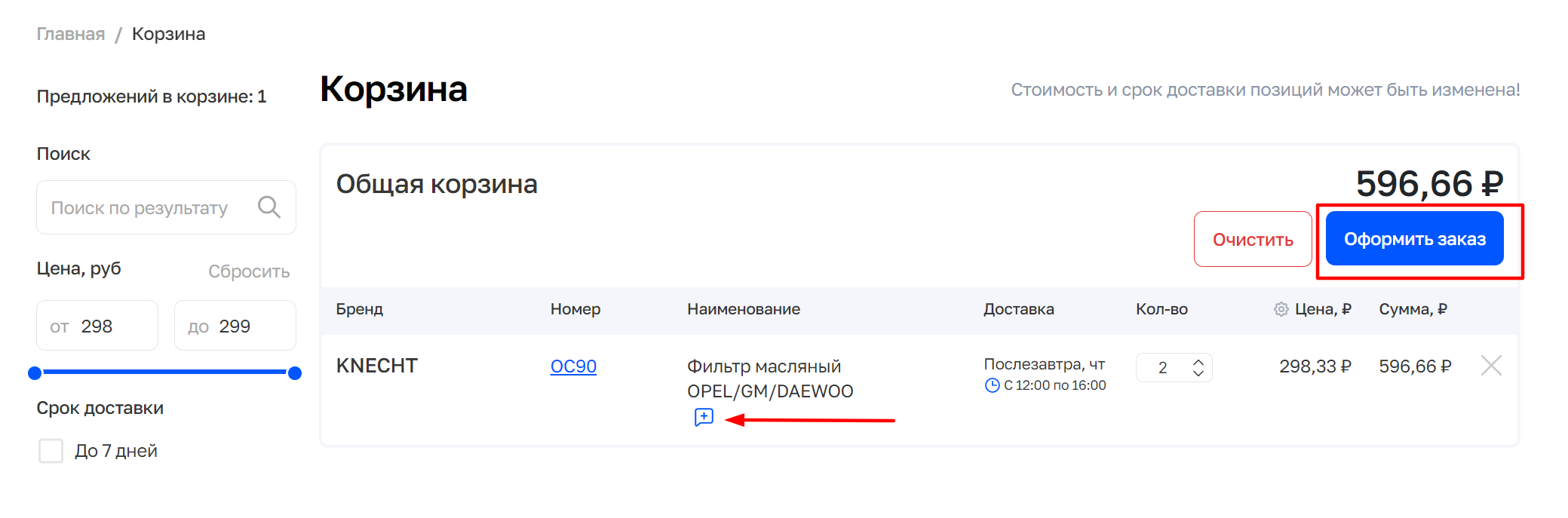Viewport: 1568px width, 518px height.
Task: Click the maximum price до field
Action: [235, 326]
